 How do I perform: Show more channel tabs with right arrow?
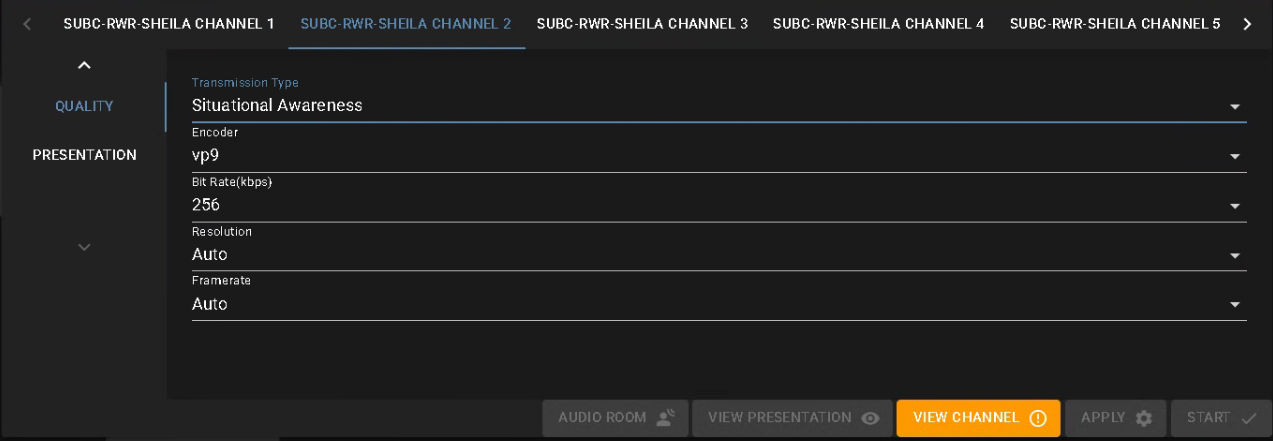coord(1247,24)
